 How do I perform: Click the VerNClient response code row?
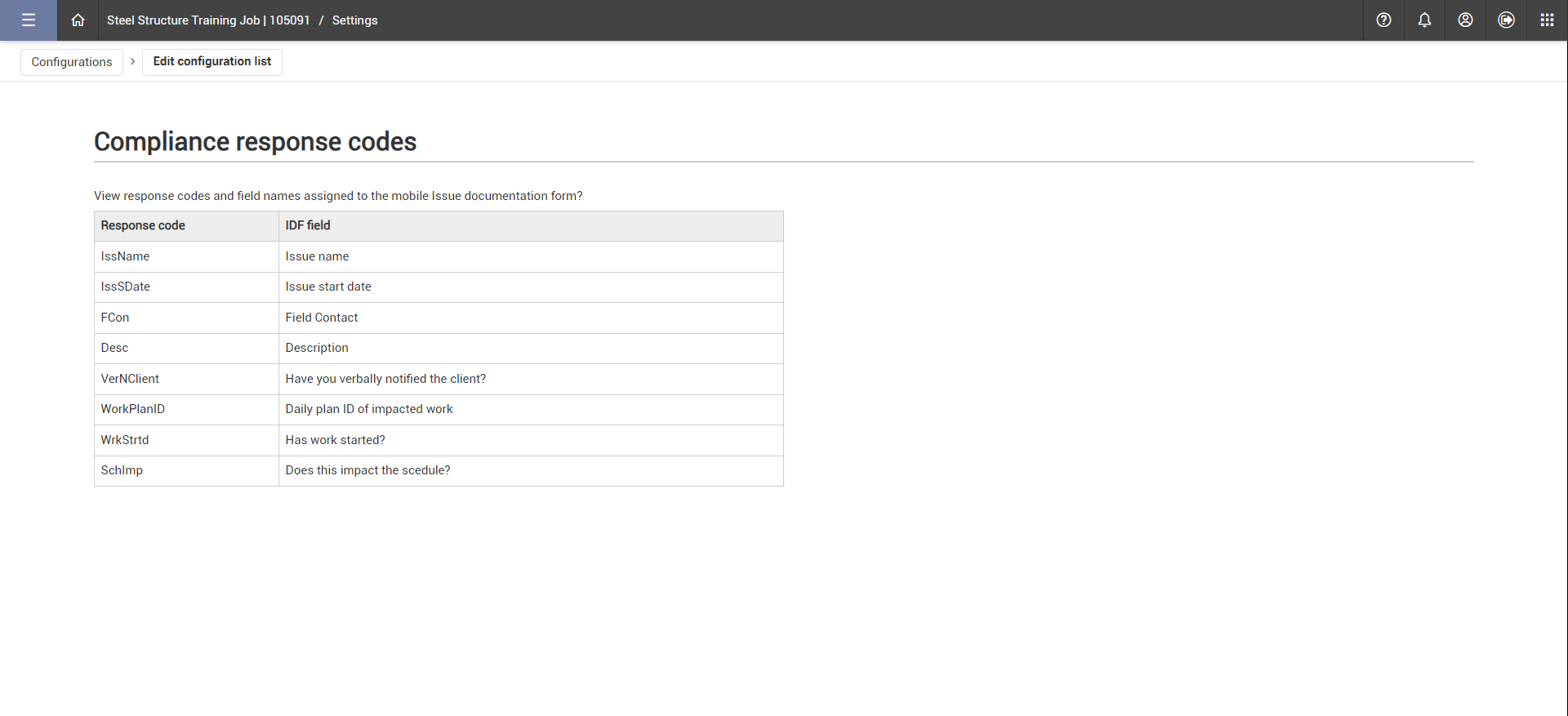[x=130, y=379]
